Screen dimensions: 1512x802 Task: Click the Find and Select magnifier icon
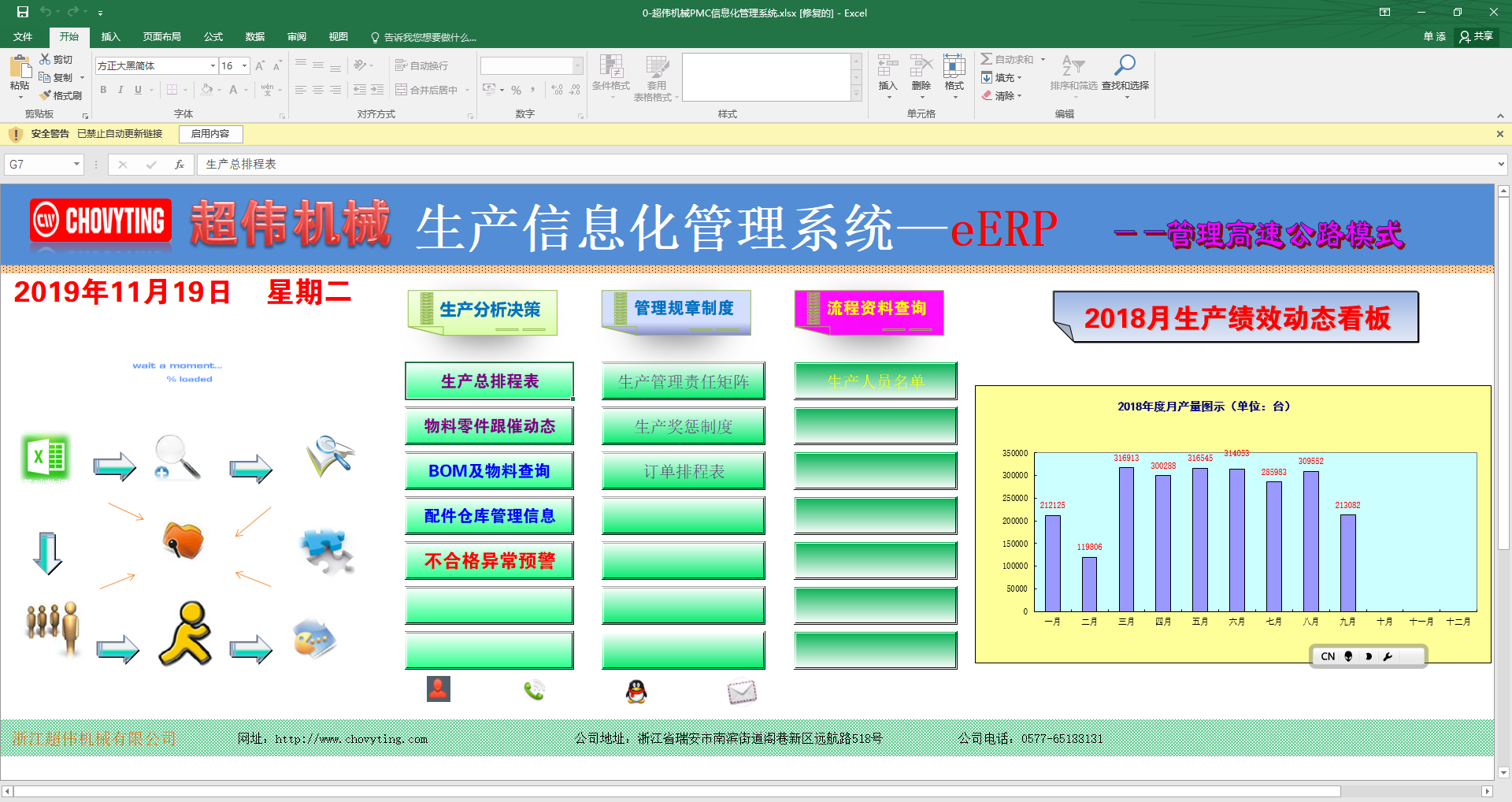[x=1125, y=65]
